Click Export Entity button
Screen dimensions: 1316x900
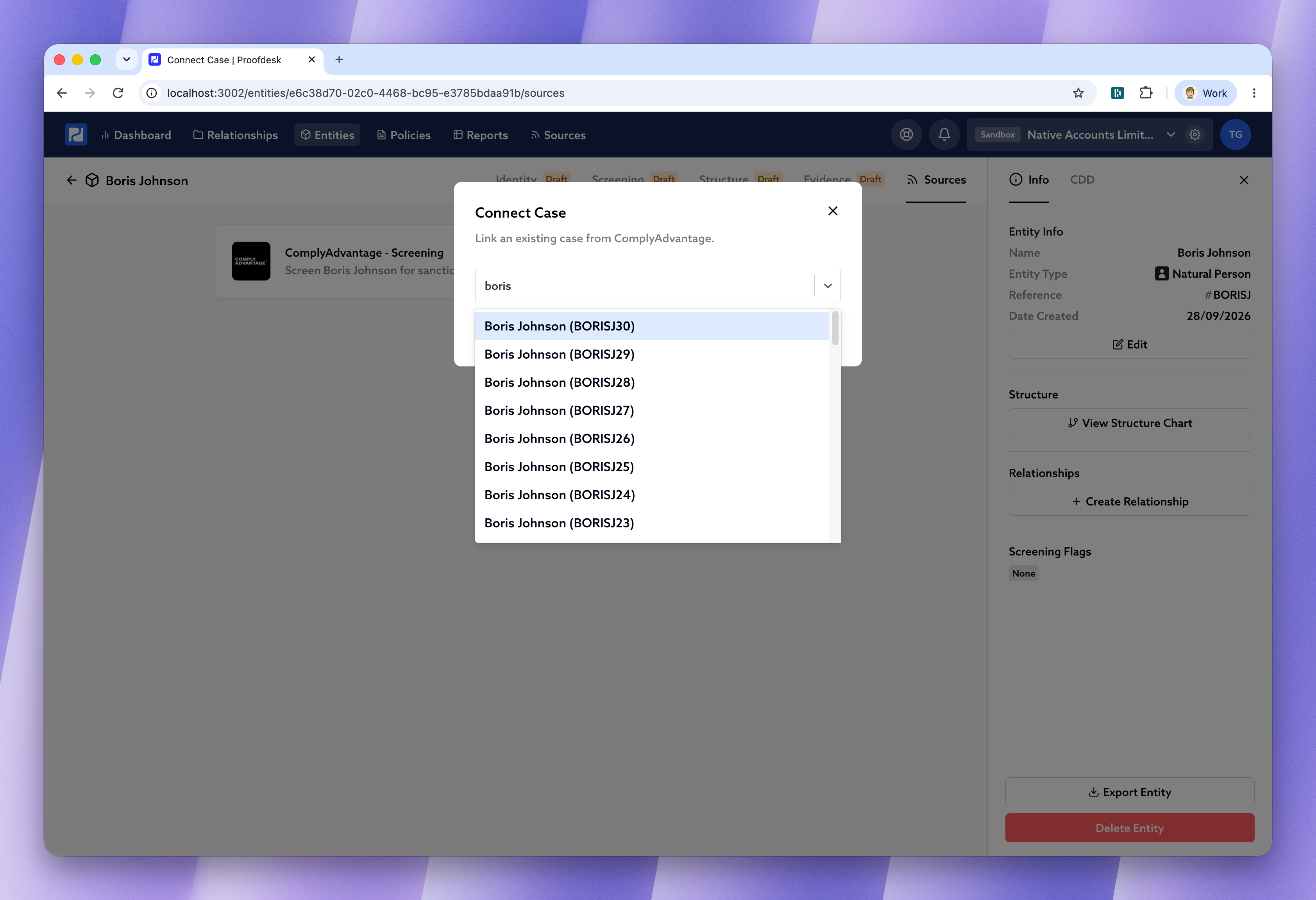coord(1130,792)
